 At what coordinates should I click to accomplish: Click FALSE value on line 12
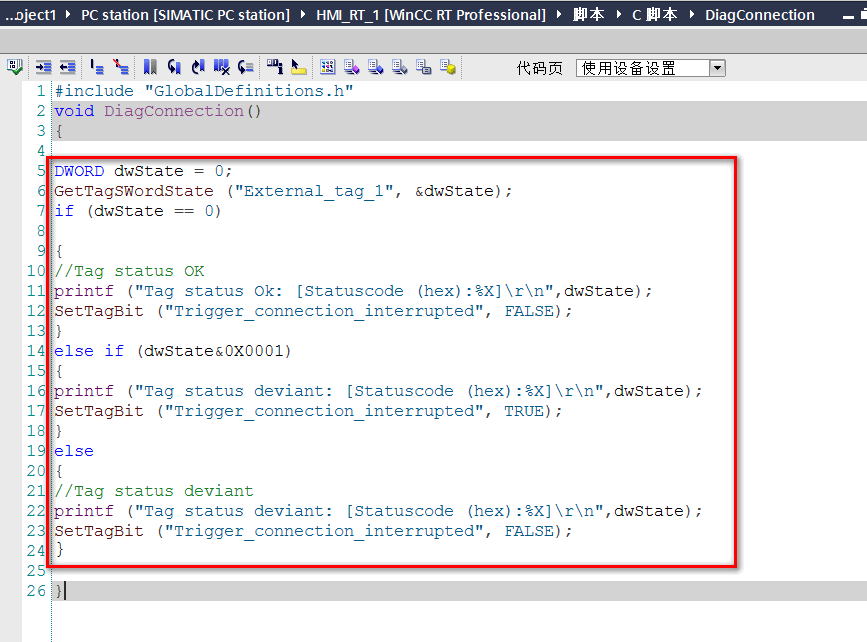pos(529,311)
